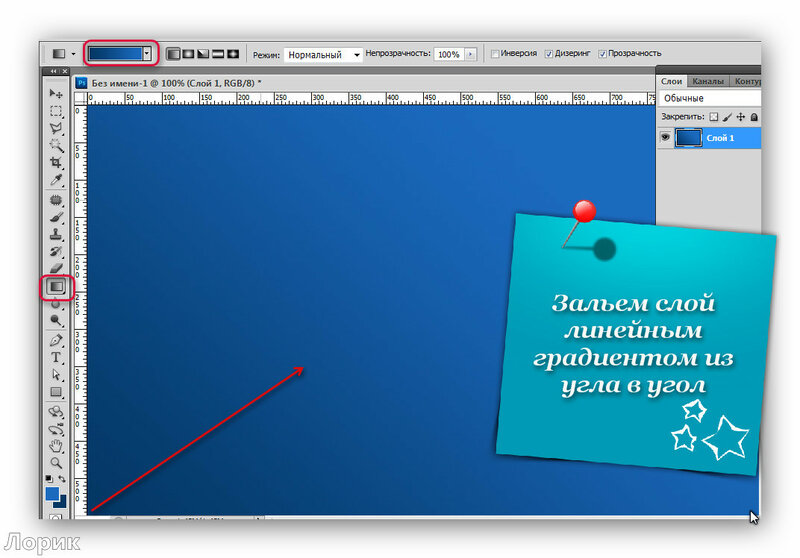
Task: Select the Rectangle shape tool
Action: (x=56, y=392)
